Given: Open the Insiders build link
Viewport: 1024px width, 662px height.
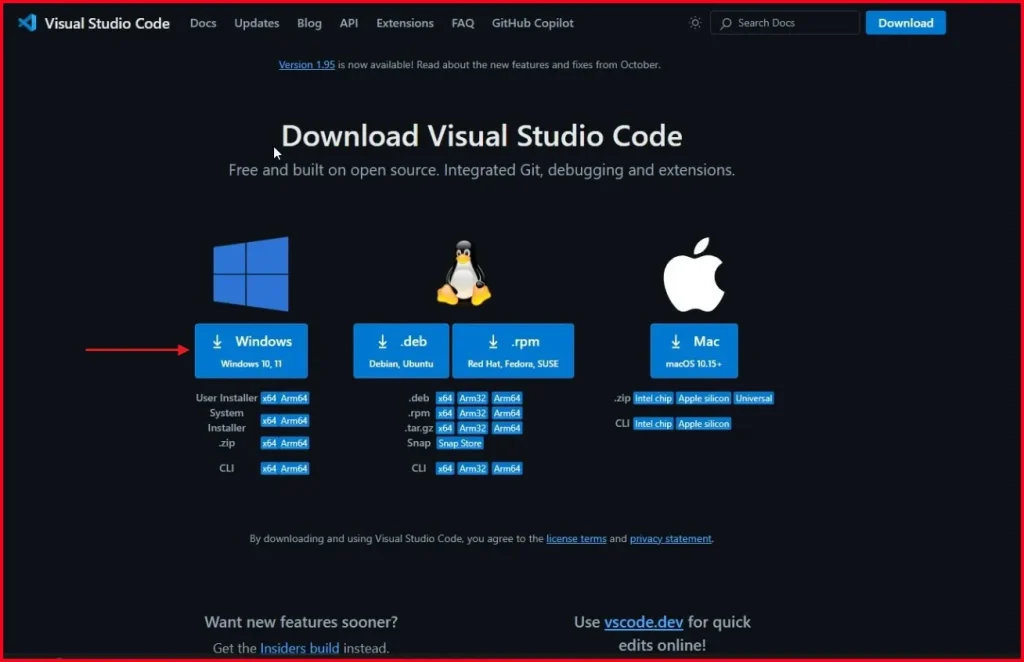Looking at the screenshot, I should (300, 648).
